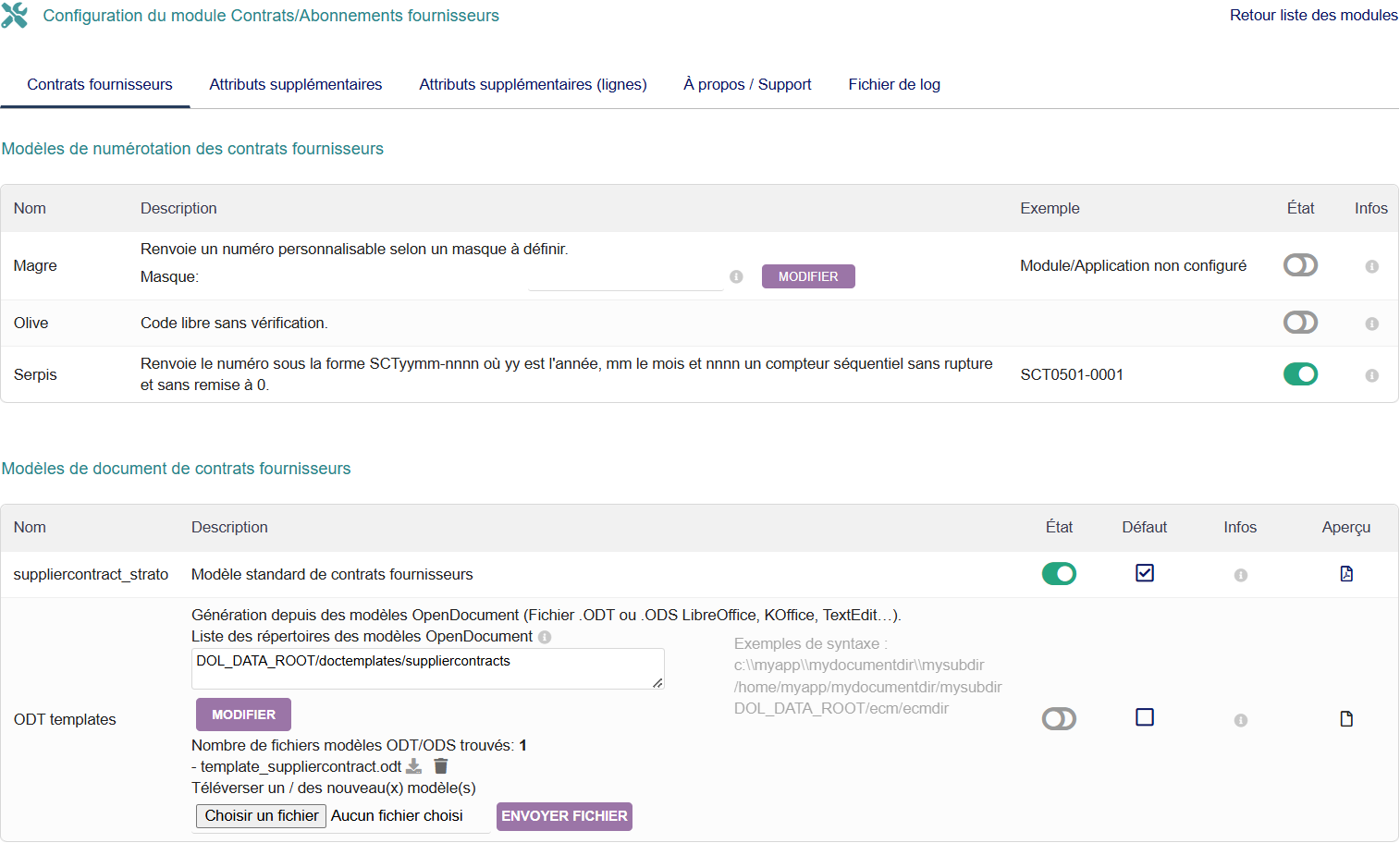Click Retour liste des modules link

(x=1313, y=15)
